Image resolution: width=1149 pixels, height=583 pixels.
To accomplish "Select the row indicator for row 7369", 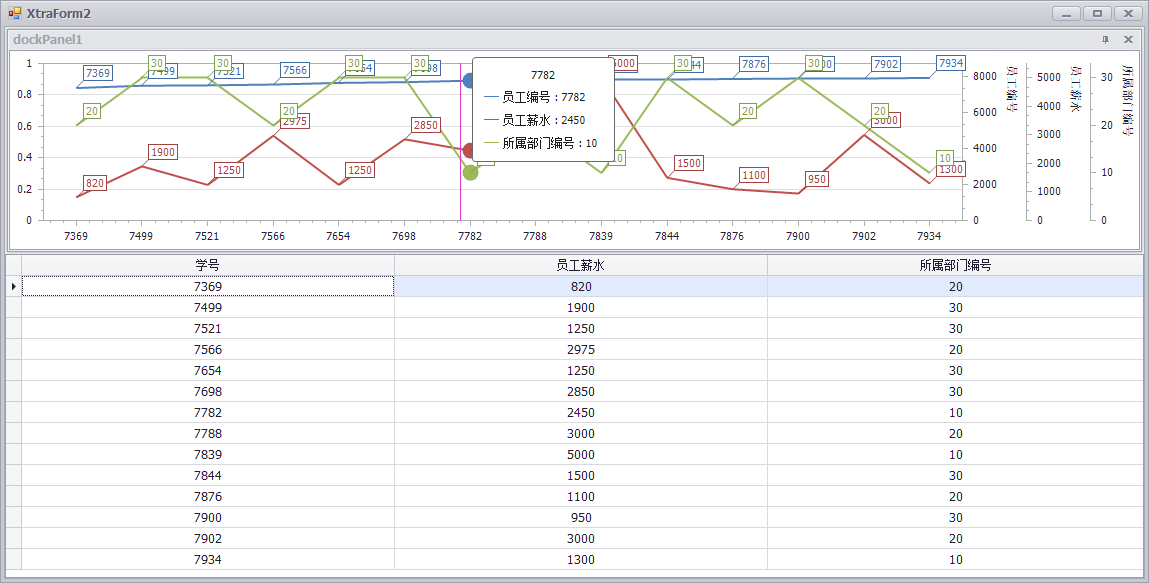I will (14, 286).
